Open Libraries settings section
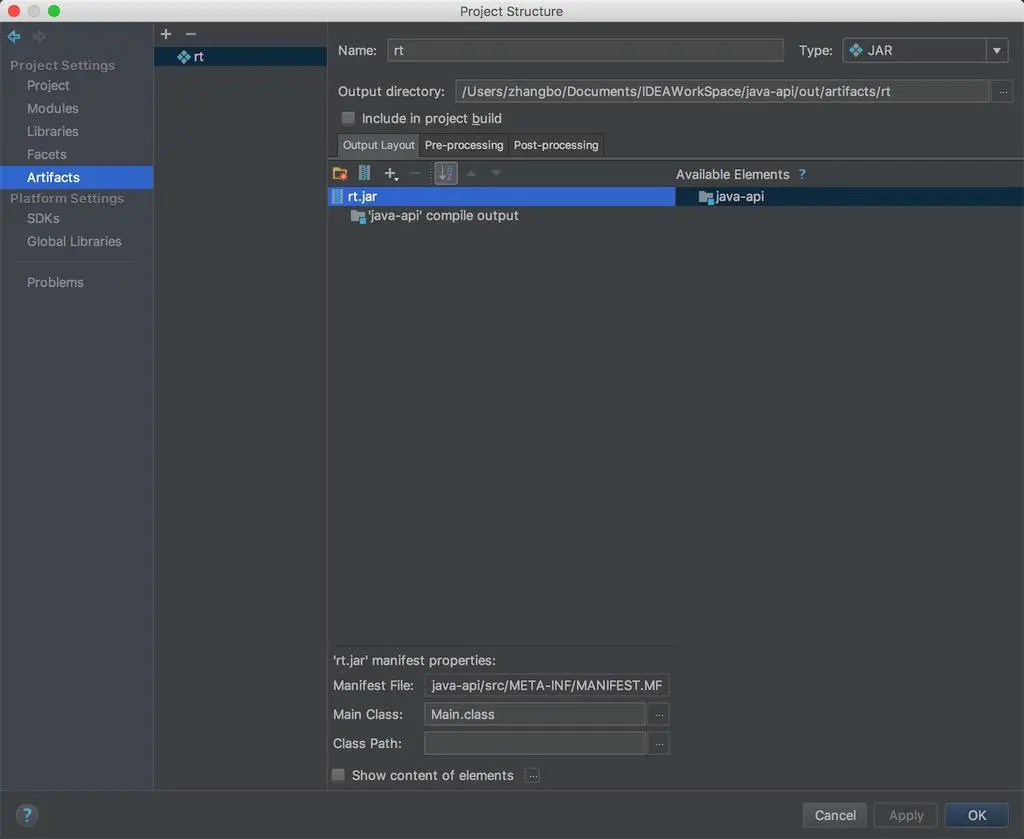 53,131
